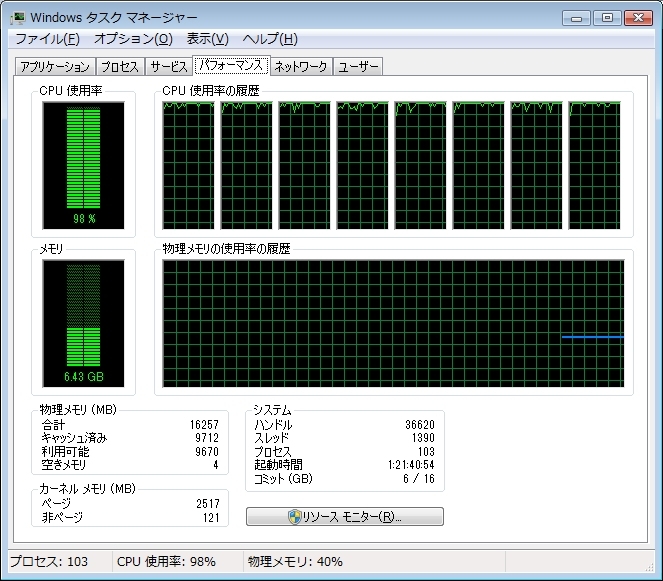Click status bar CPU 使用率: 98%
This screenshot has height=581, width=663.
tap(166, 562)
